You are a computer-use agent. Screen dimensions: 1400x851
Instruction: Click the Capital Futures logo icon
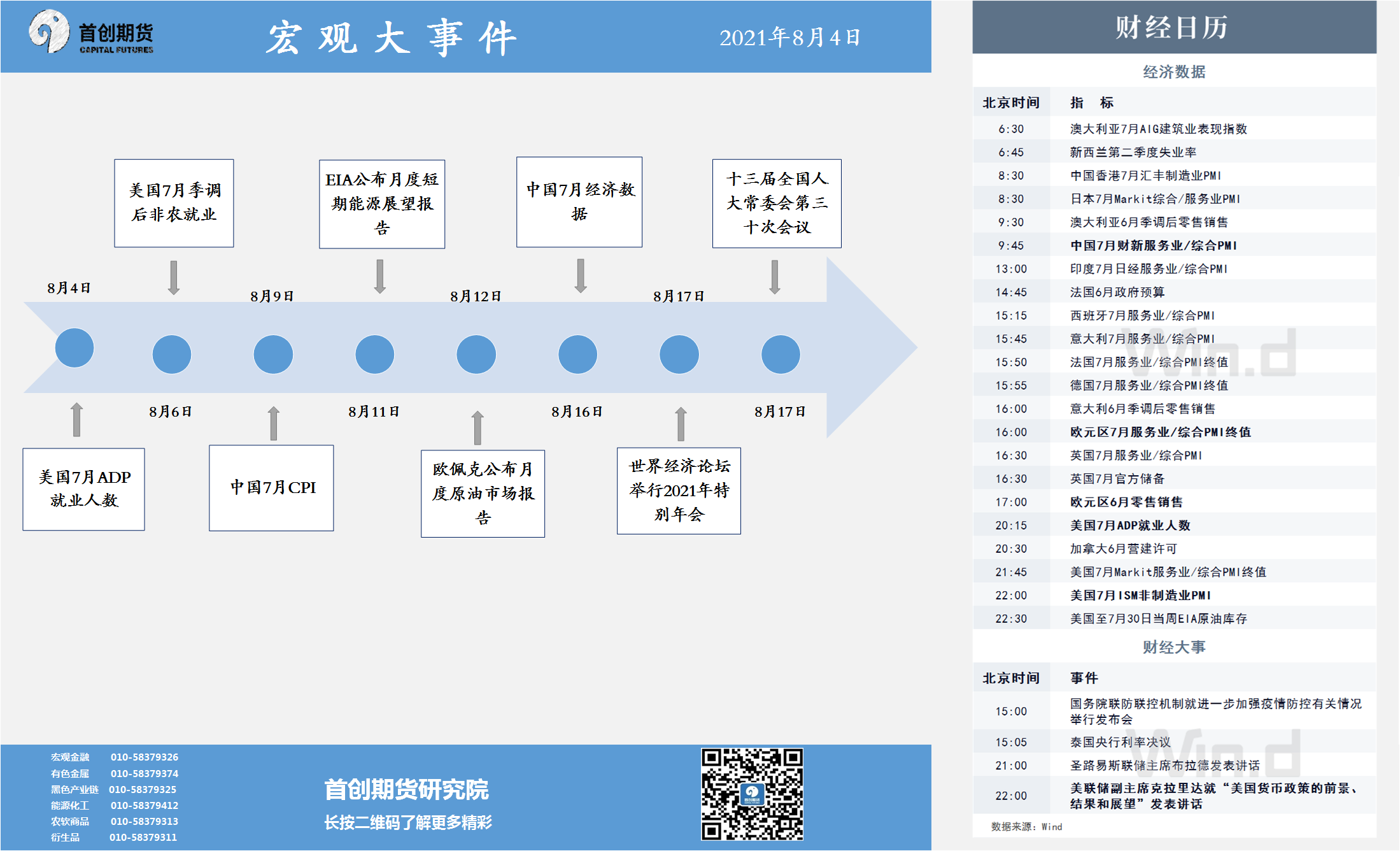point(49,31)
